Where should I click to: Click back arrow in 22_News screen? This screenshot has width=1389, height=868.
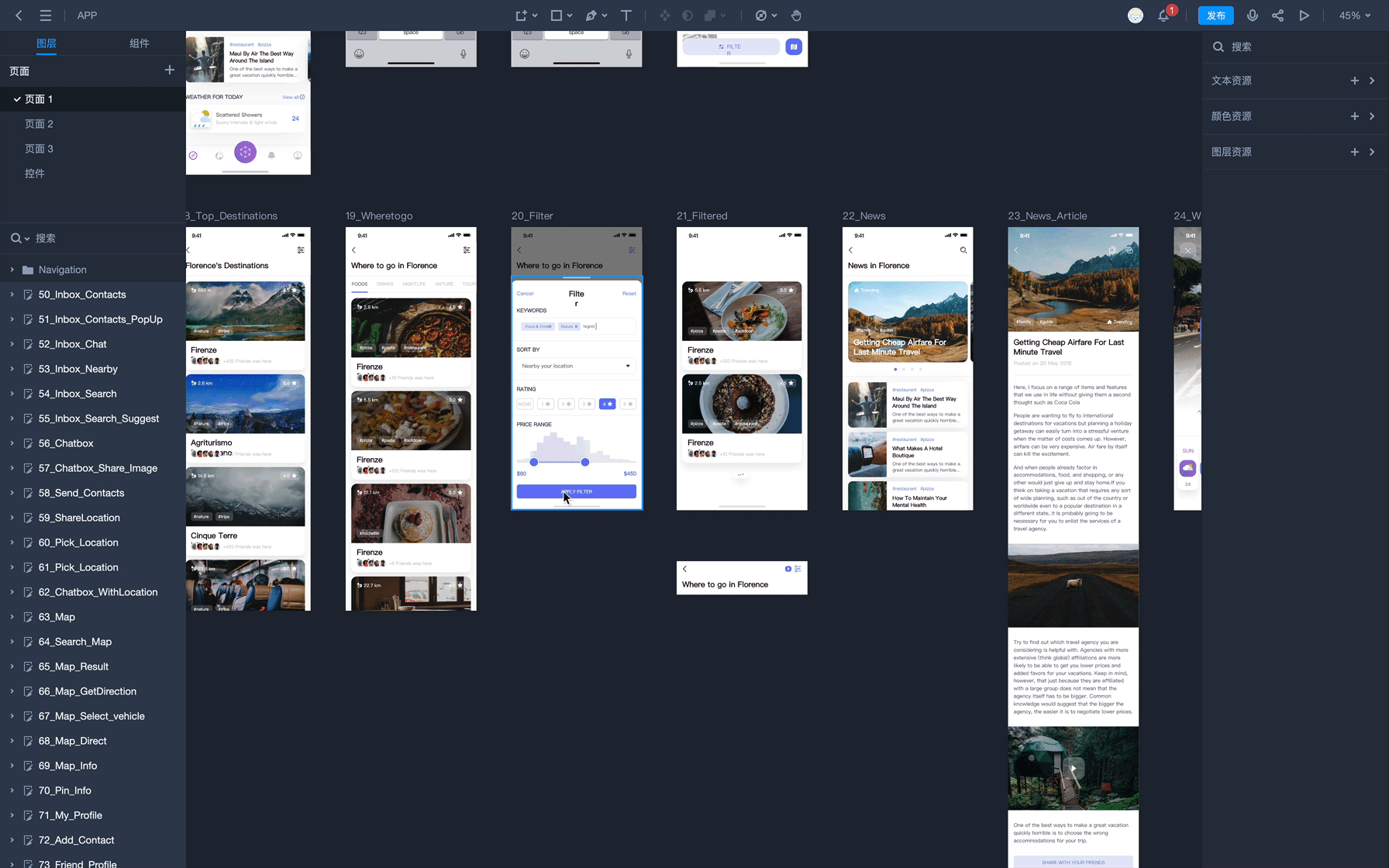pyautogui.click(x=850, y=250)
